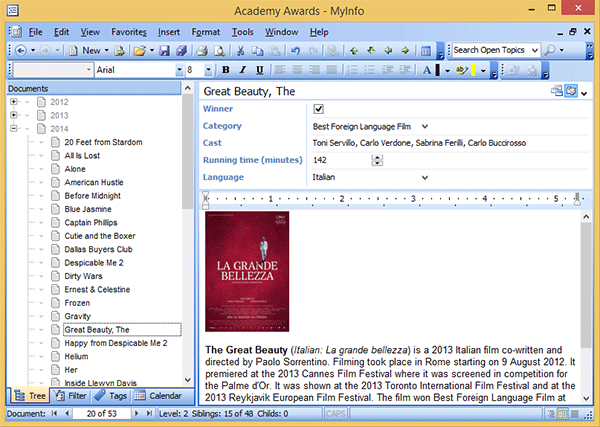Image resolution: width=600 pixels, height=427 pixels.
Task: Open the Language dropdown showing Italian
Action: click(x=425, y=177)
